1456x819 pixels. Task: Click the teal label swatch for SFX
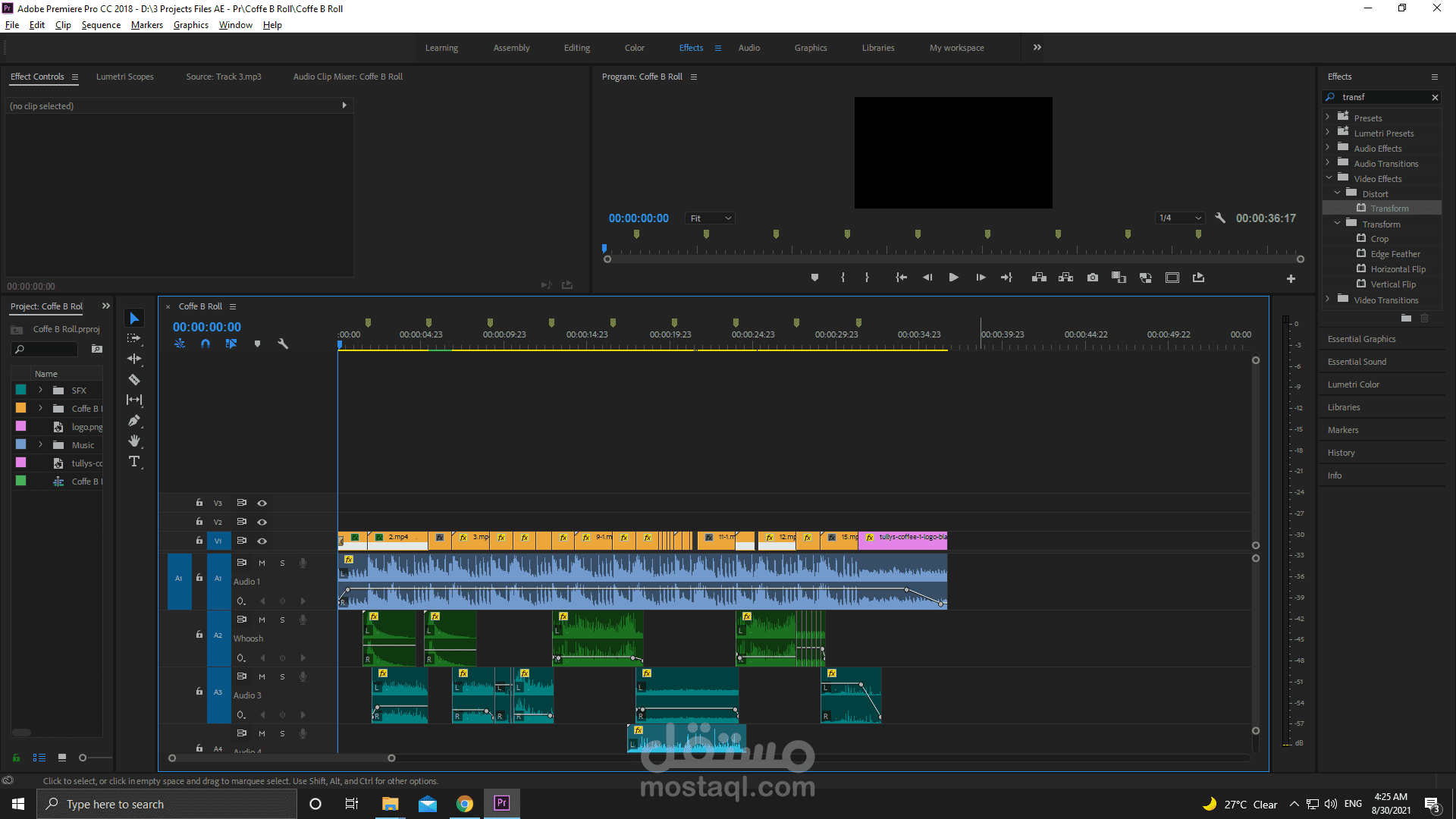coord(20,390)
